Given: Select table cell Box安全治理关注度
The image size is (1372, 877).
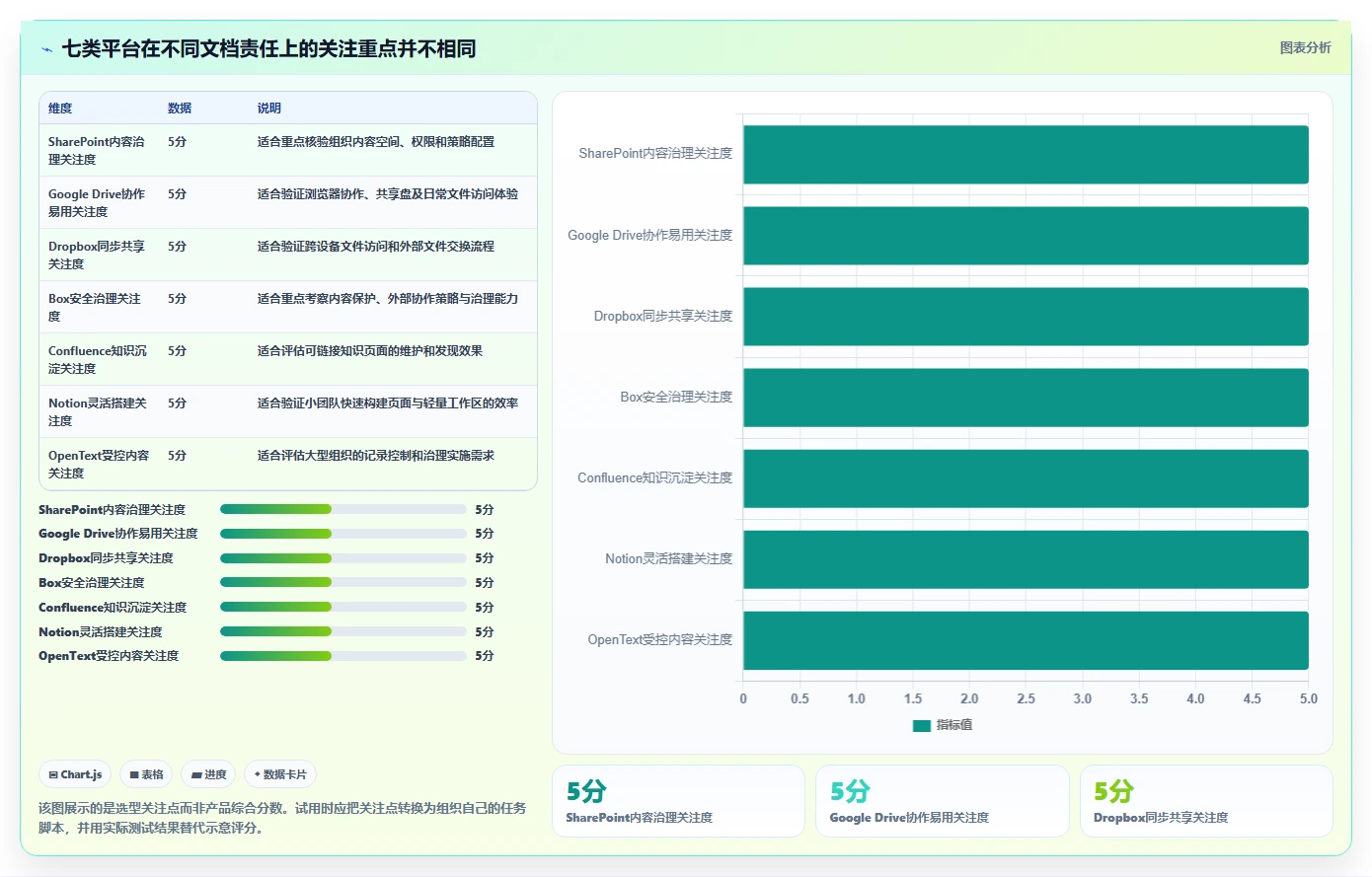Looking at the screenshot, I should tap(99, 307).
